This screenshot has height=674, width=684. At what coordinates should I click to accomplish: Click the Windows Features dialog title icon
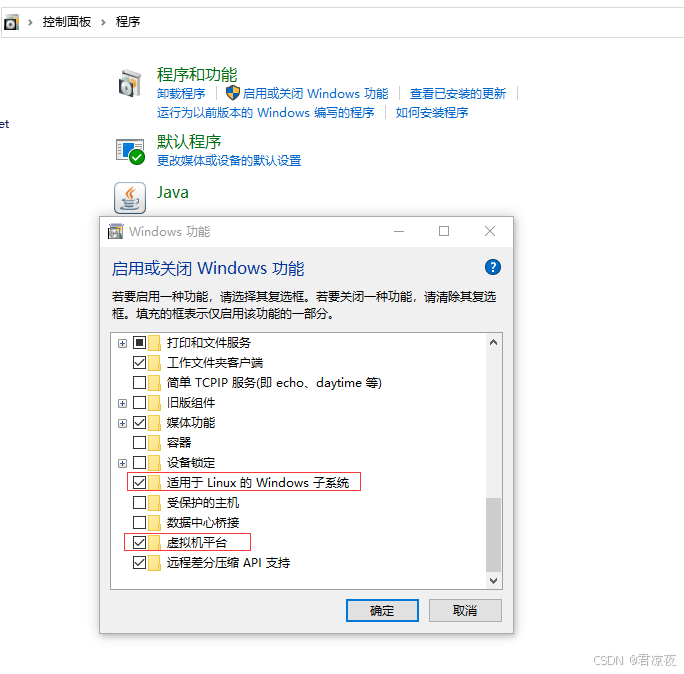(116, 231)
